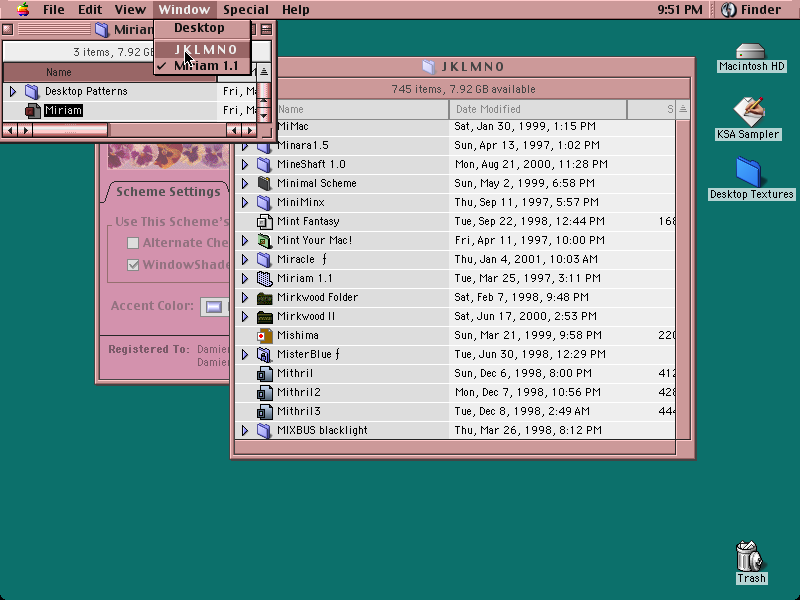The width and height of the screenshot is (800, 600).
Task: Switch to the Scheme Settings tab
Action: point(168,192)
